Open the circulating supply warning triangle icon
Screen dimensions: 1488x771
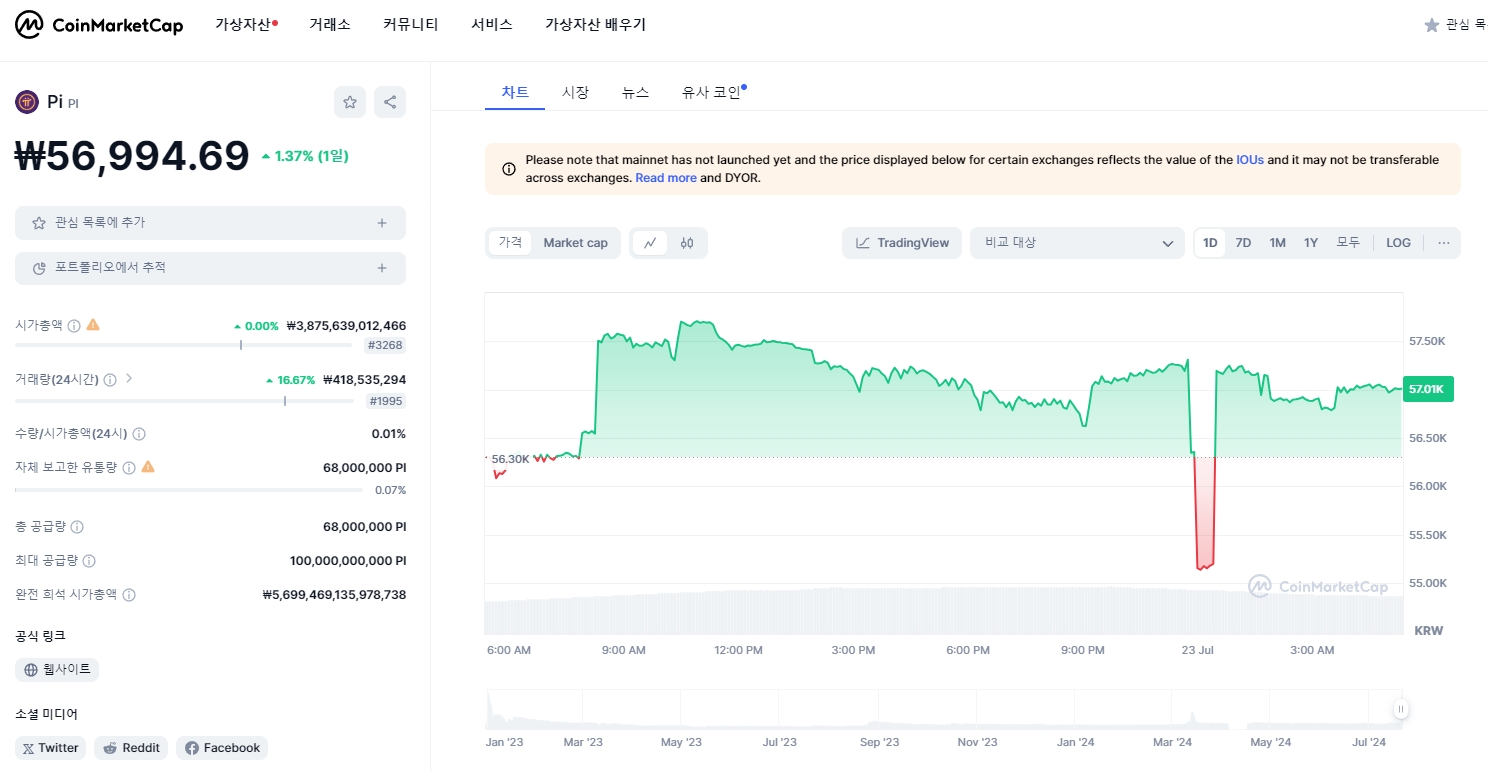[x=148, y=466]
